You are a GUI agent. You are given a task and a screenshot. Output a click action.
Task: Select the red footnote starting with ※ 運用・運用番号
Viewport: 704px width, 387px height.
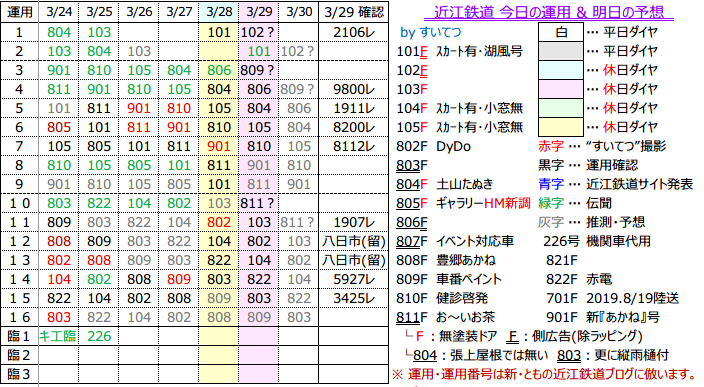544,374
